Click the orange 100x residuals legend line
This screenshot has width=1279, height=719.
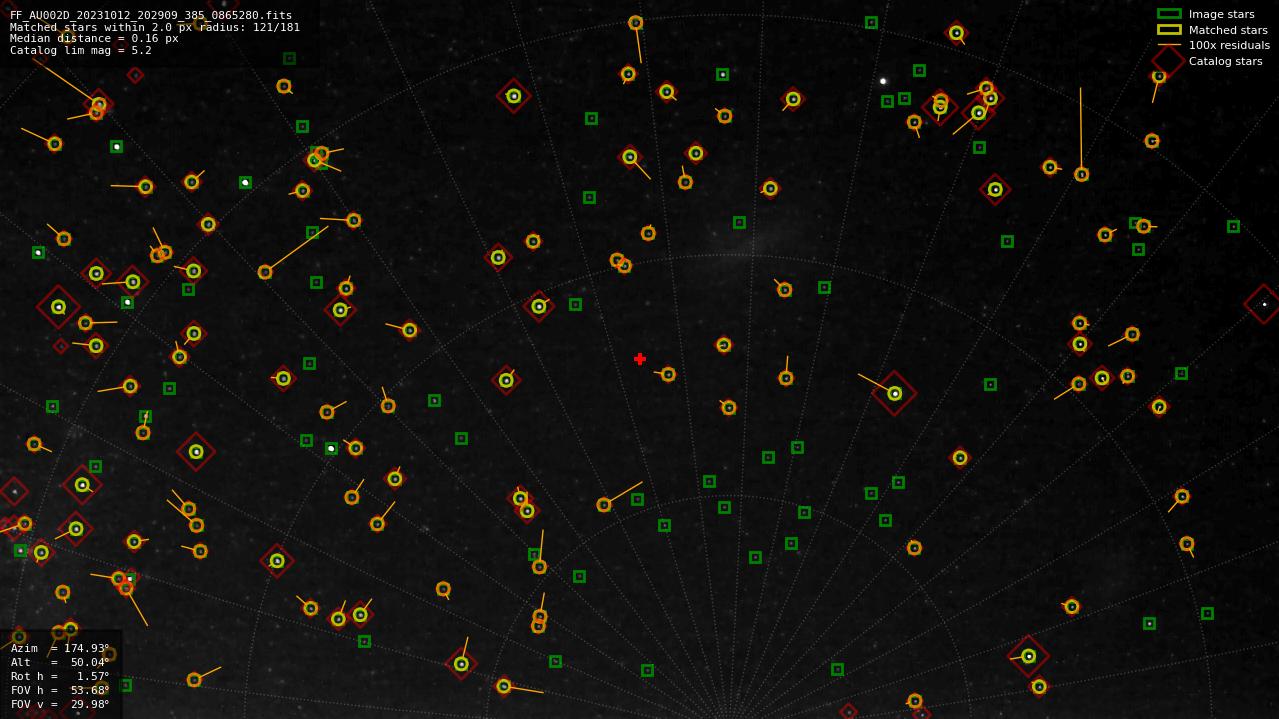(1169, 45)
